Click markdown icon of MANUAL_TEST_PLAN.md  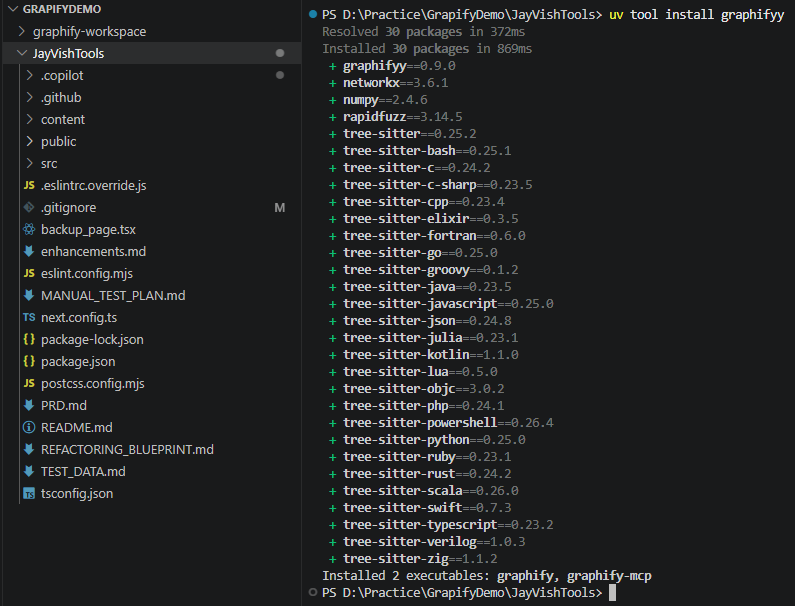click(x=29, y=295)
